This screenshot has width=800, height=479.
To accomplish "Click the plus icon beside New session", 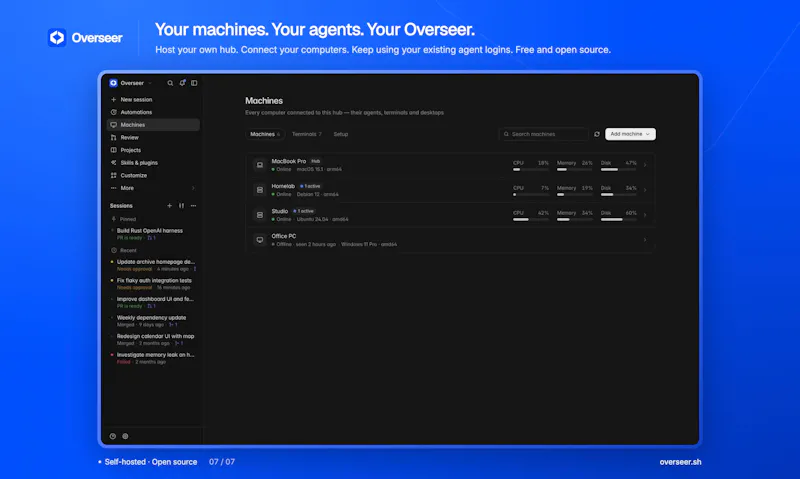I will click(x=113, y=99).
